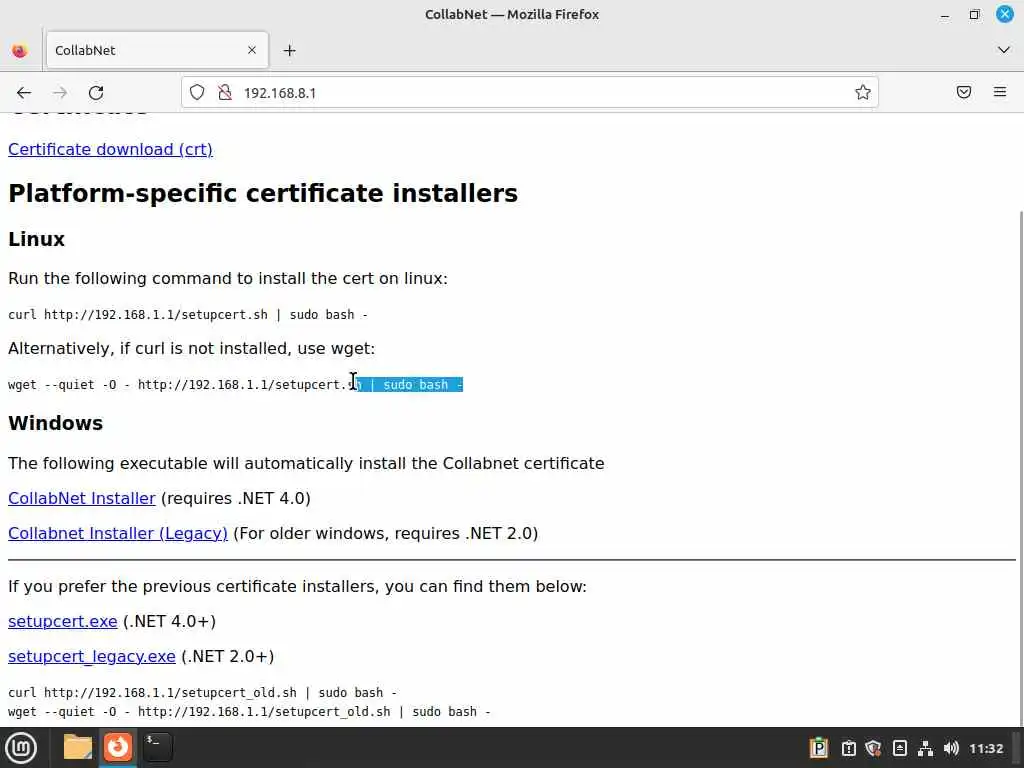Open the Linux Mint start menu
Image resolution: width=1024 pixels, height=768 pixels.
[21, 748]
